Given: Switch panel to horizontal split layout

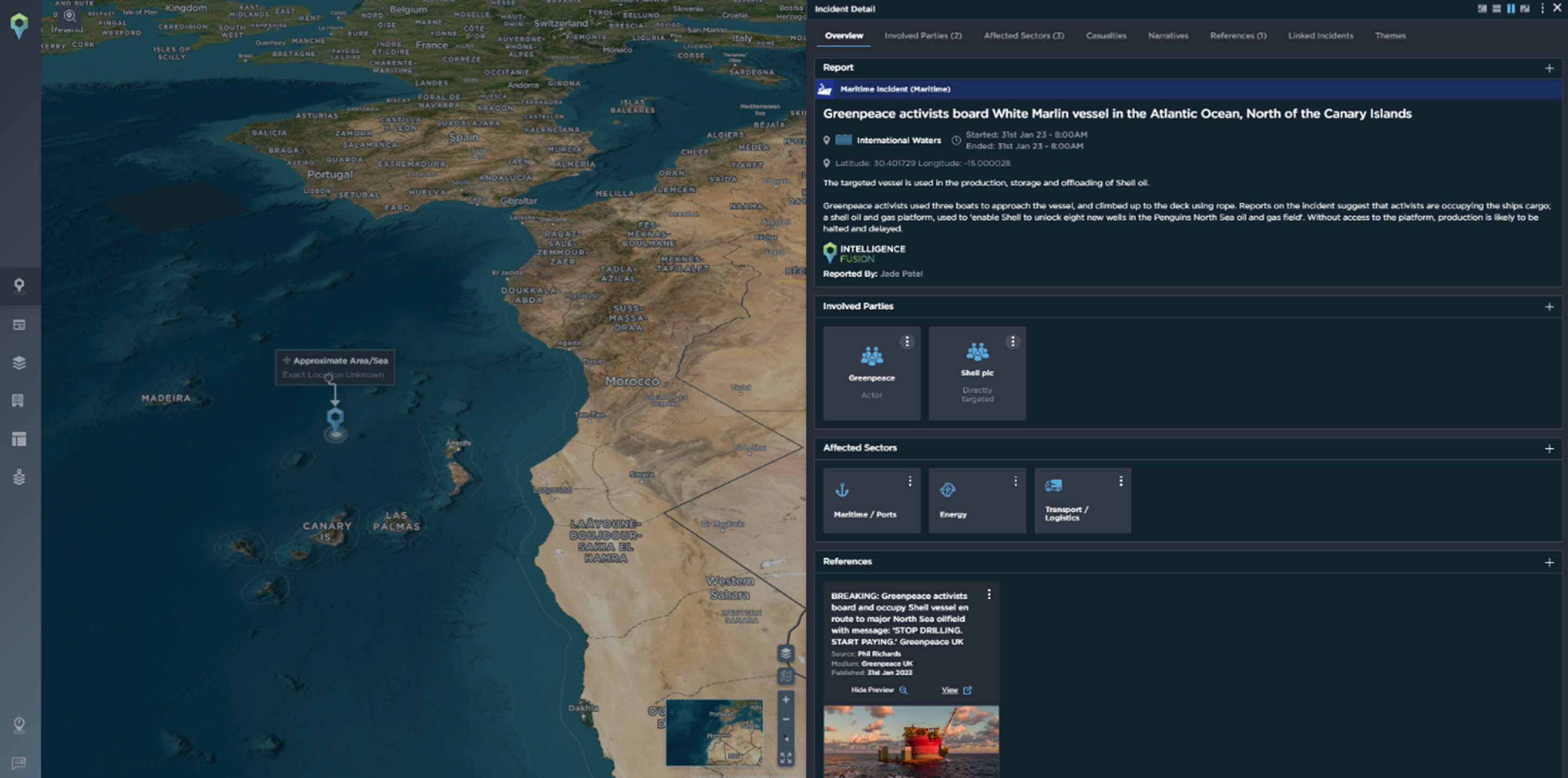Looking at the screenshot, I should click(1497, 9).
